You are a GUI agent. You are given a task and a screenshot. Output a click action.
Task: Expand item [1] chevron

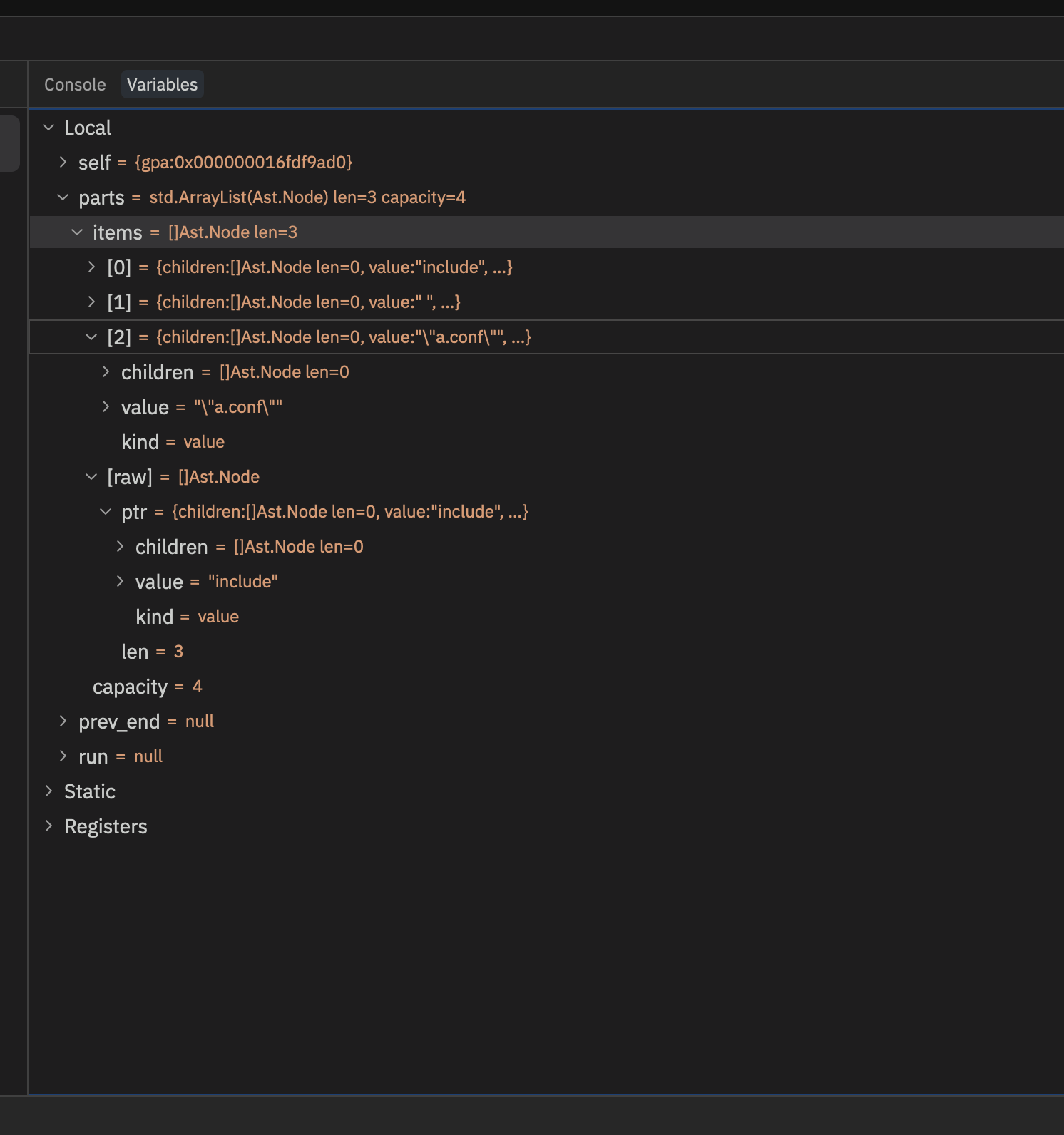point(91,302)
